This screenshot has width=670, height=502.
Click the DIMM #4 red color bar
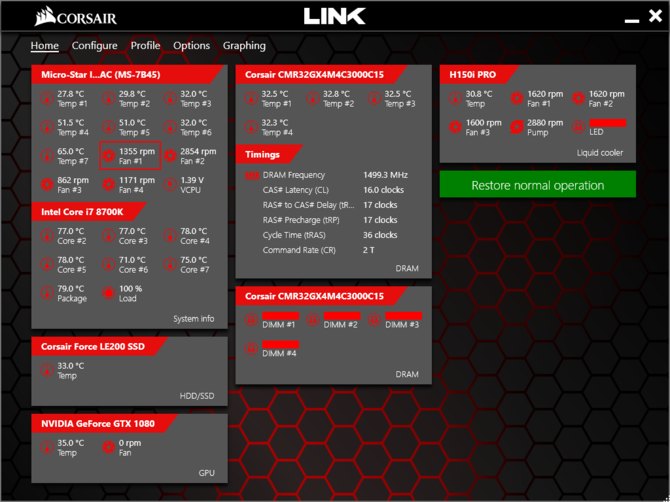tap(281, 344)
